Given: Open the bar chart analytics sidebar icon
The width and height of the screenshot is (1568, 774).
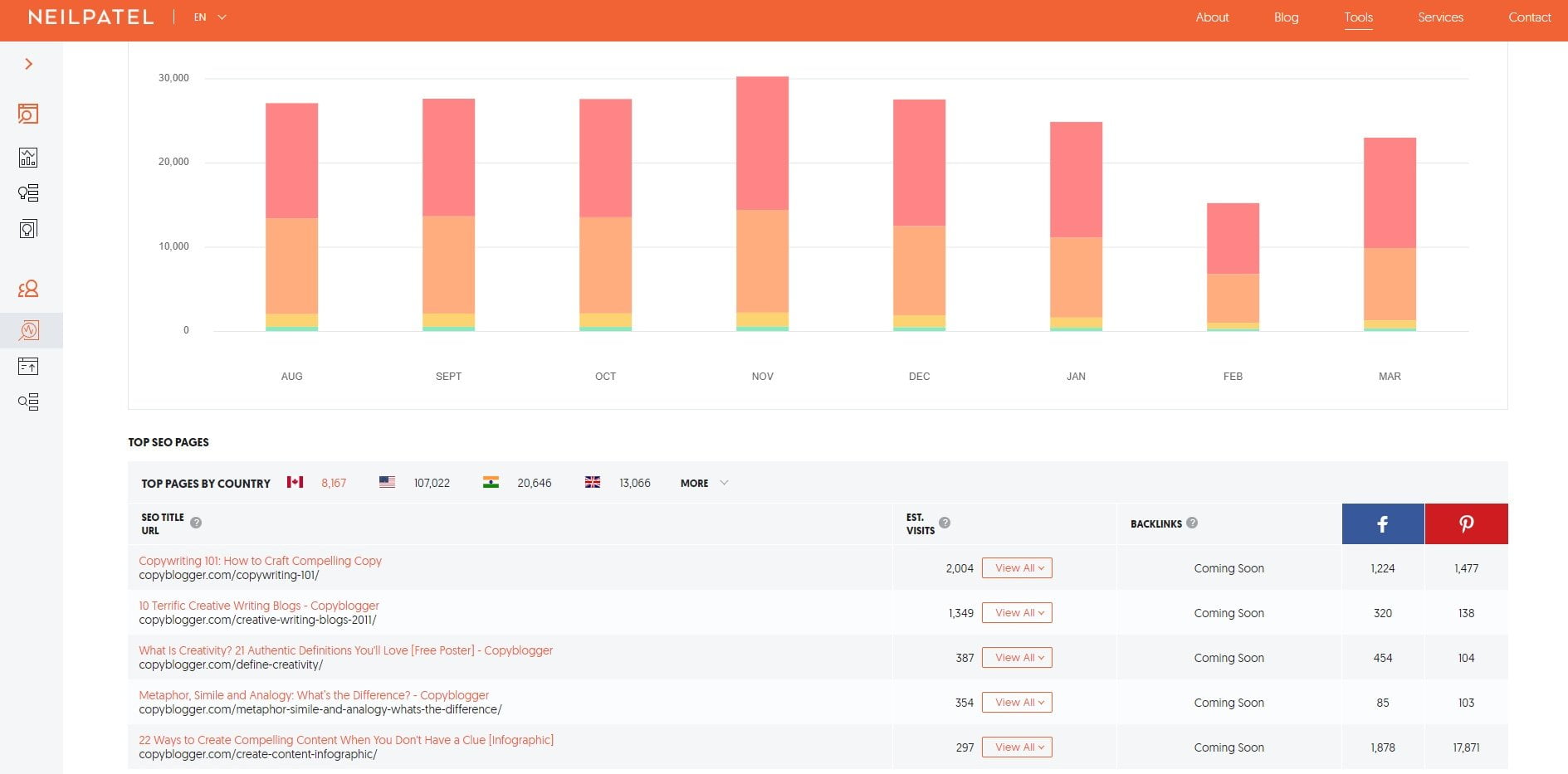Looking at the screenshot, I should 28,158.
